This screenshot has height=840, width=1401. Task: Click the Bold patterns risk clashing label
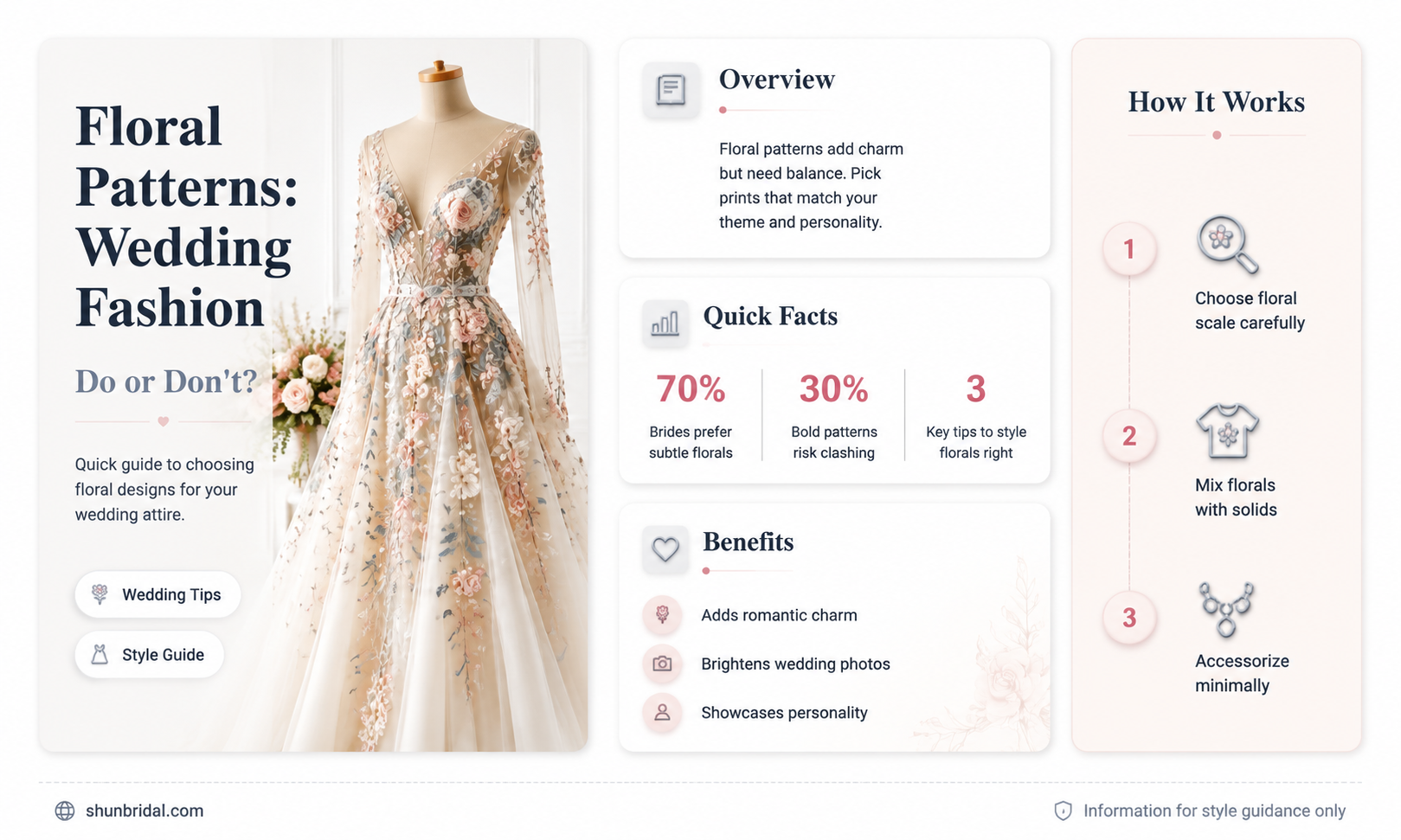click(834, 442)
